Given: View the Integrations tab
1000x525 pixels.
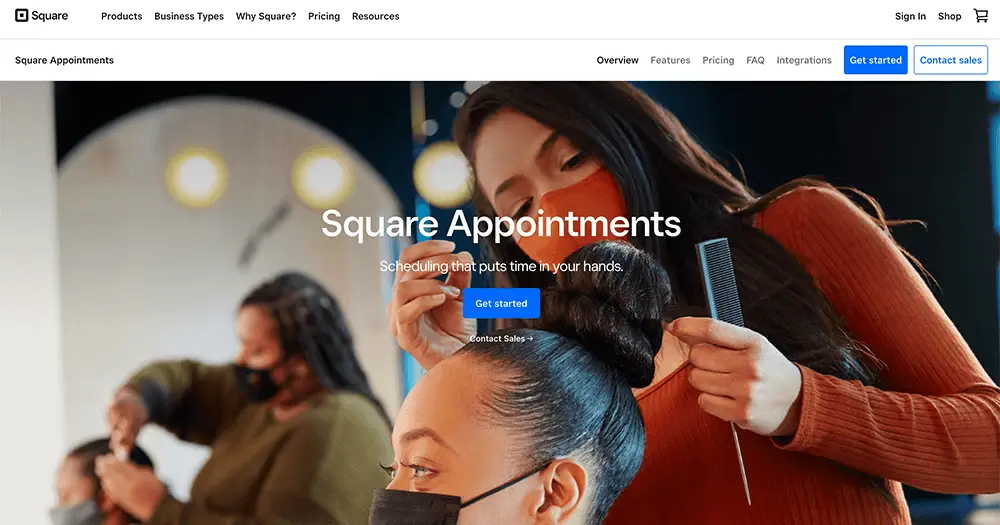Looking at the screenshot, I should [x=804, y=60].
